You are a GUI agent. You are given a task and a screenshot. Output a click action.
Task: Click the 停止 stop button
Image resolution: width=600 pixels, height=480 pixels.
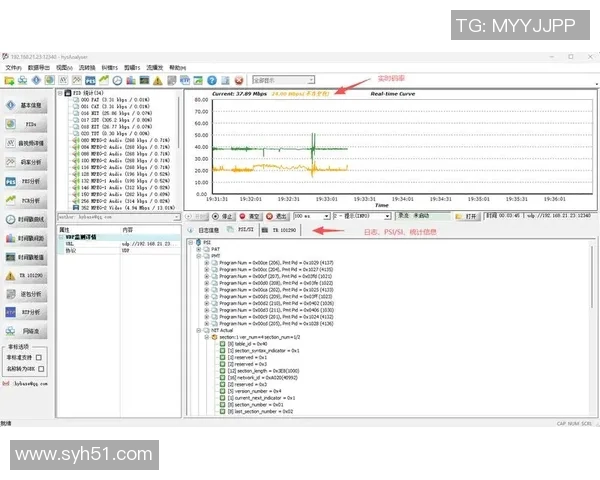click(x=224, y=215)
